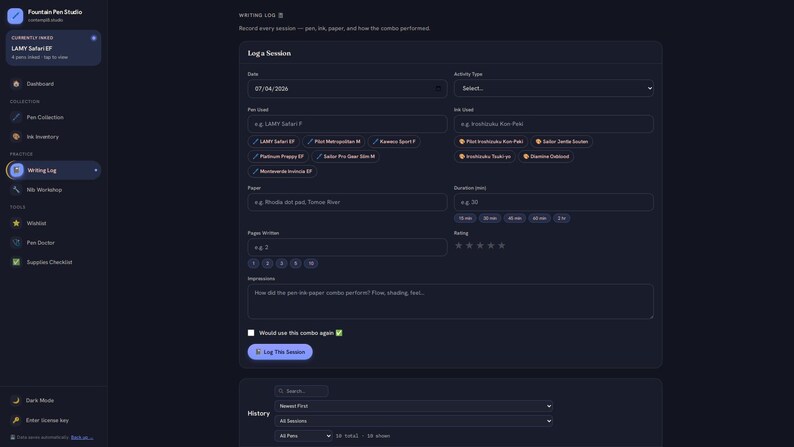
Task: Open the Wishlist tool
Action: point(53,223)
